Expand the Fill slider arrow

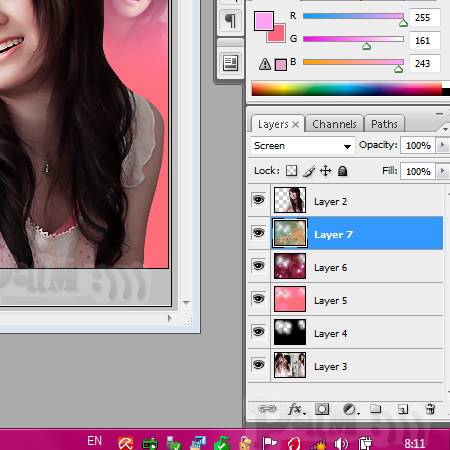pyautogui.click(x=443, y=171)
